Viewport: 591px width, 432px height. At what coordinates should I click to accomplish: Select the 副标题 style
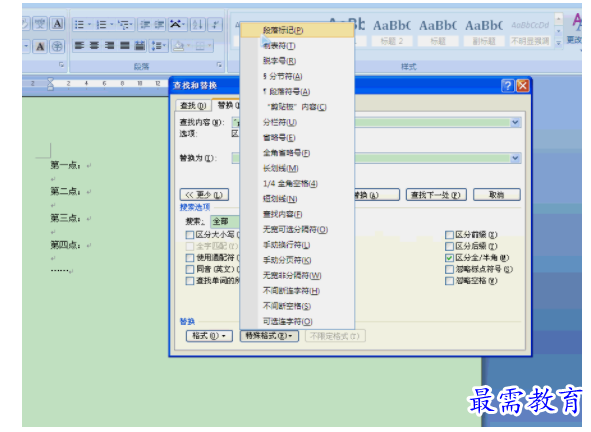click(x=484, y=32)
